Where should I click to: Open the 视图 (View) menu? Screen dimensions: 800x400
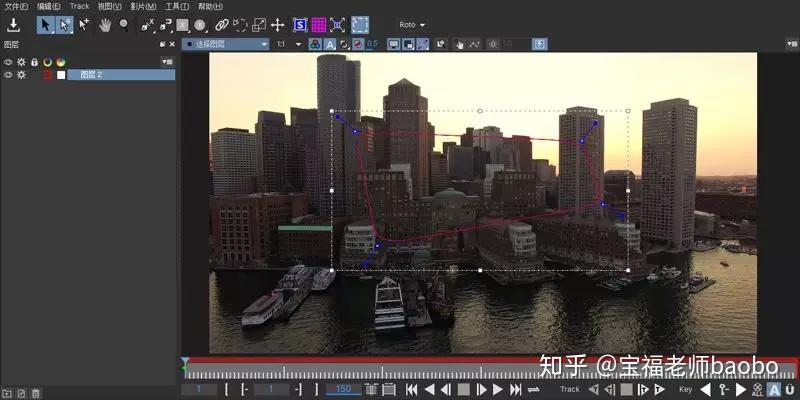click(109, 7)
